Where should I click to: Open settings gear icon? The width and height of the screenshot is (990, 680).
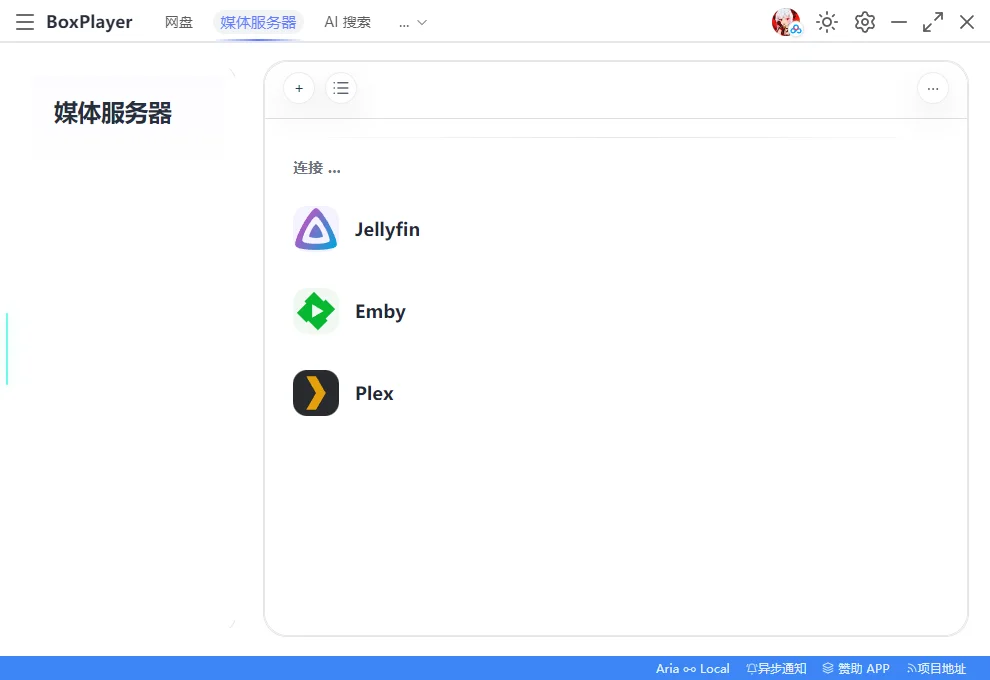coord(864,22)
